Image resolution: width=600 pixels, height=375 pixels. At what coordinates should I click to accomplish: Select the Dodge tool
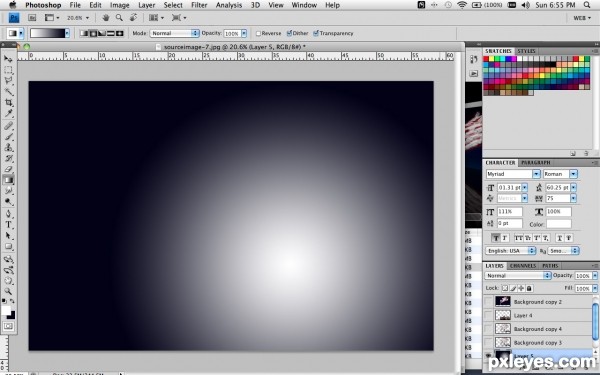tap(8, 202)
